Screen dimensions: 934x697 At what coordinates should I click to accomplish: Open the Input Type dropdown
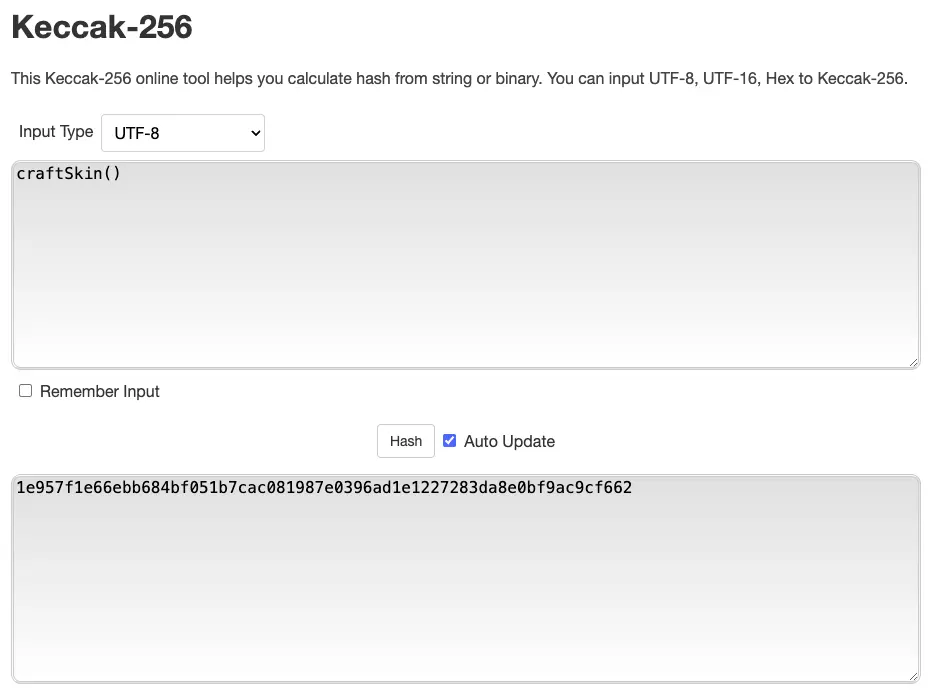(182, 133)
